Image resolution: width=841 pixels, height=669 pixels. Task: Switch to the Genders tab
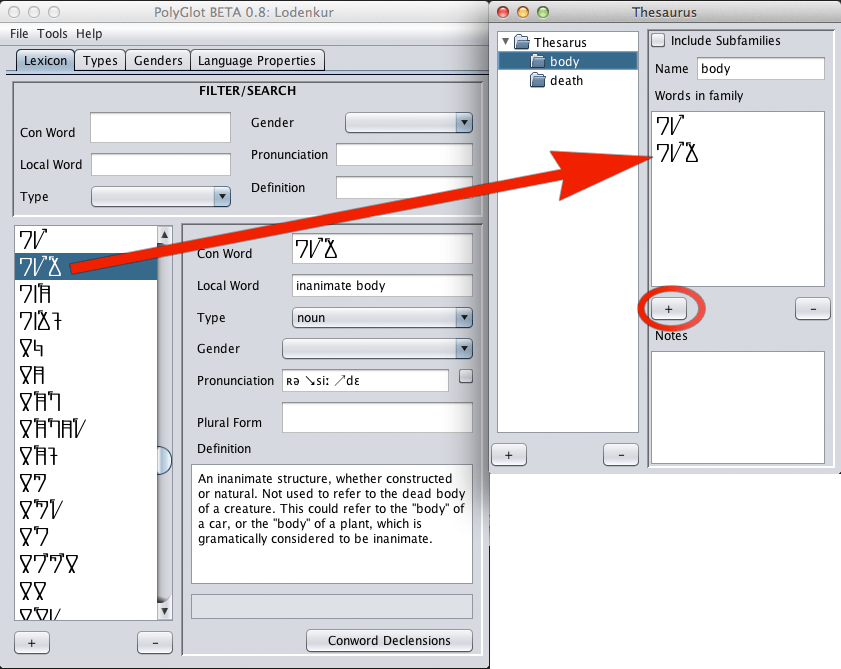point(158,61)
